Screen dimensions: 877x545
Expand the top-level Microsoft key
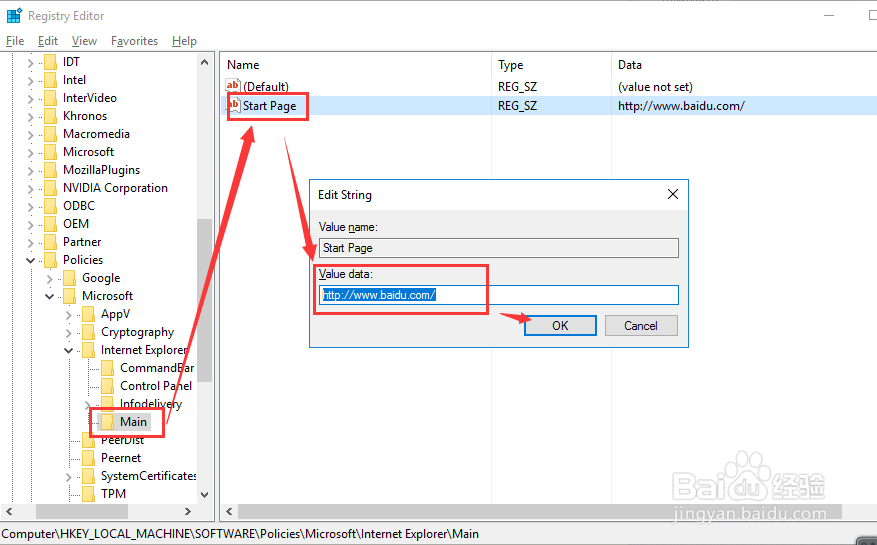(x=31, y=153)
